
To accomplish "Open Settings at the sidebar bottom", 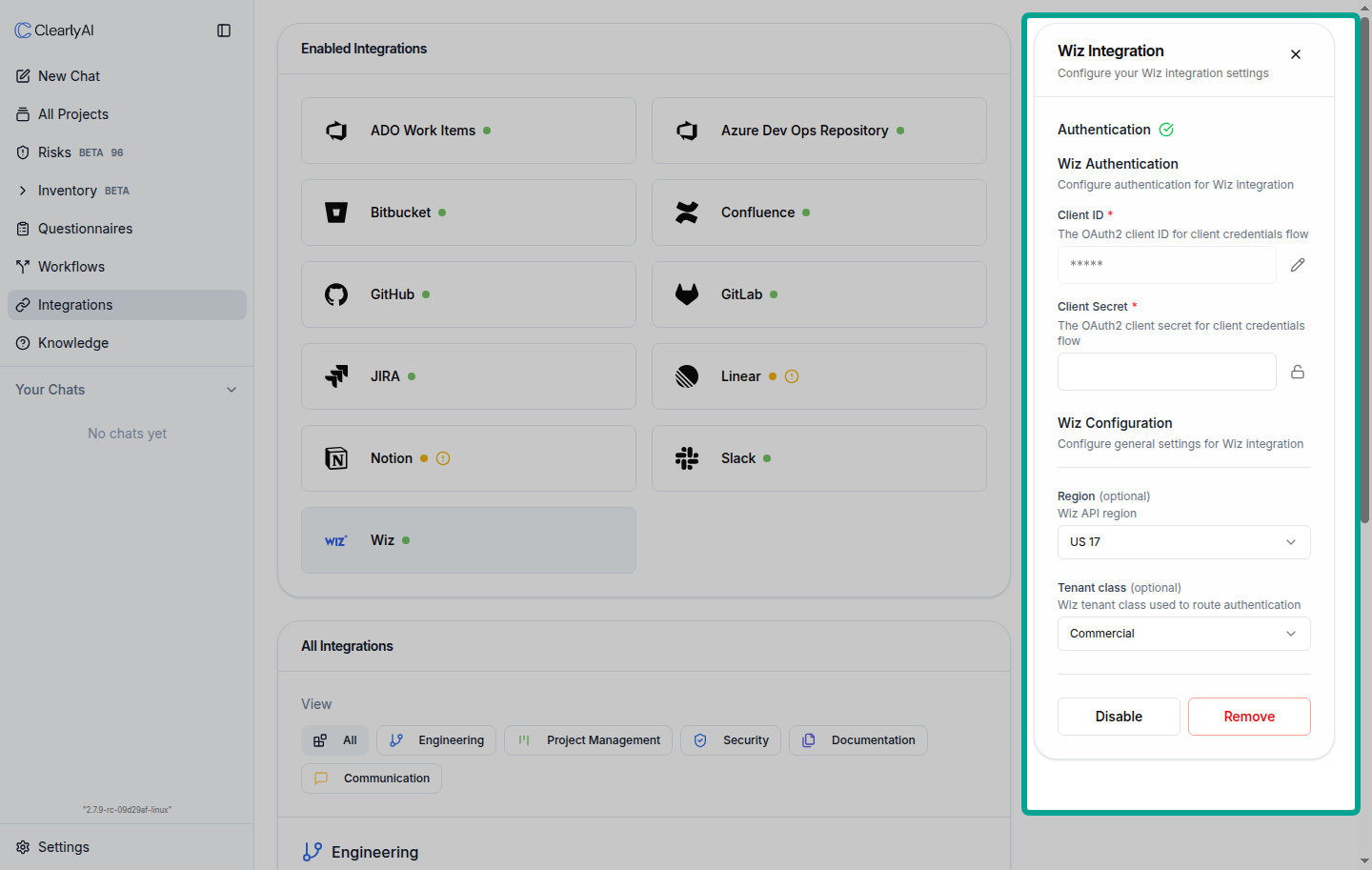I will [127, 847].
